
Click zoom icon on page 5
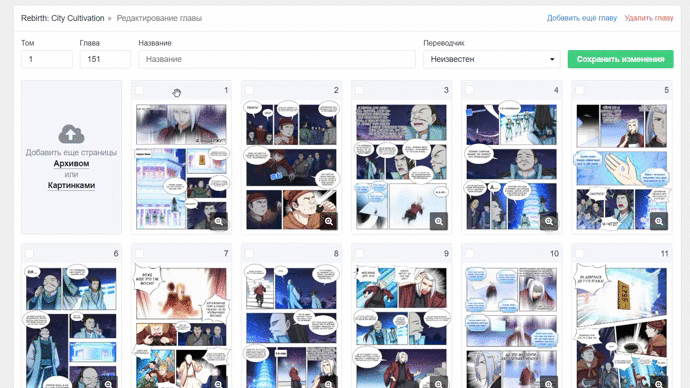click(x=659, y=221)
